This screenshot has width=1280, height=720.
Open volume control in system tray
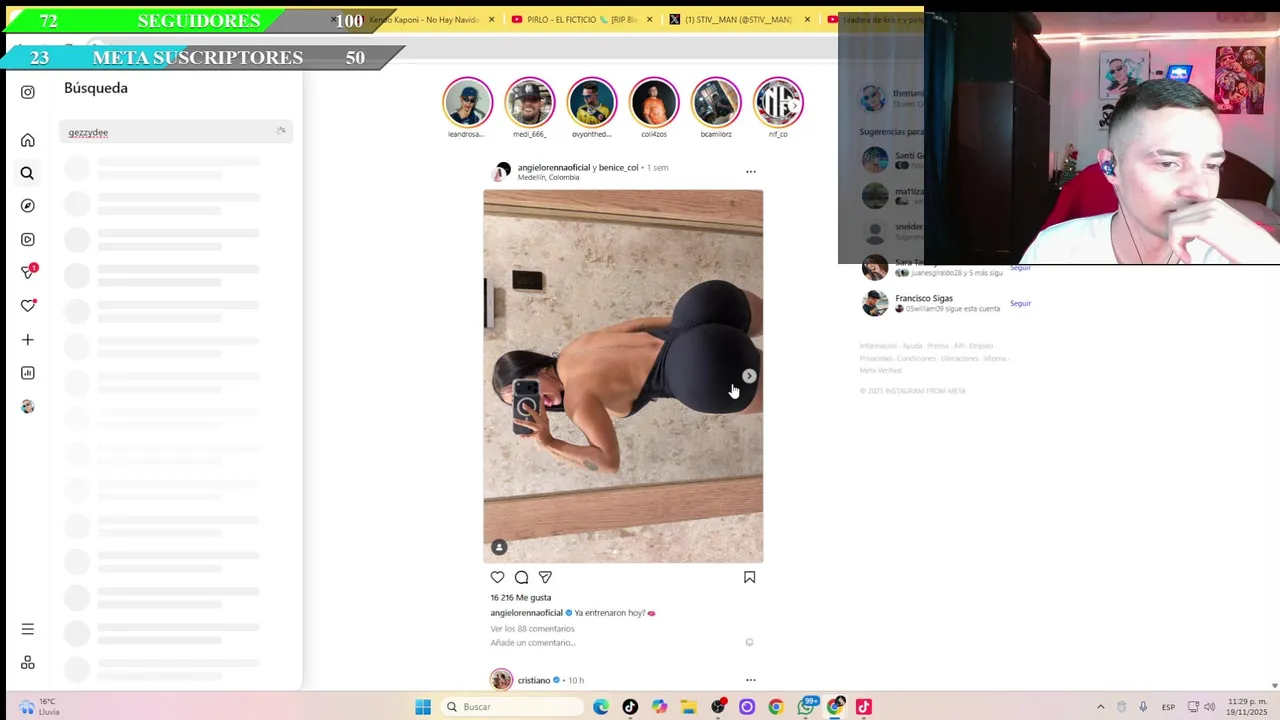tap(1209, 707)
